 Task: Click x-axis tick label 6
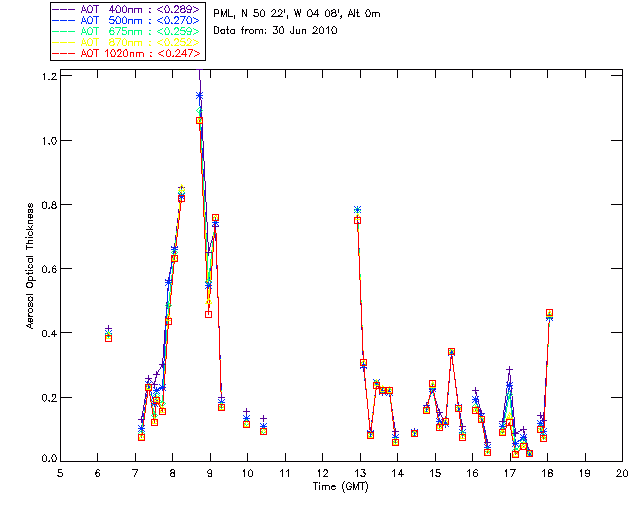pyautogui.click(x=98, y=473)
